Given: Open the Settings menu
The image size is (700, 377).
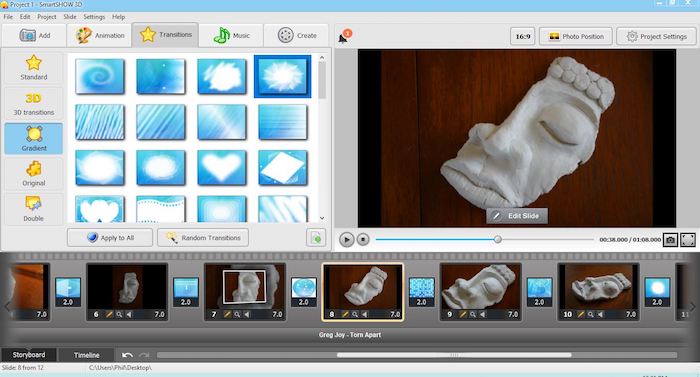Looking at the screenshot, I should [94, 17].
